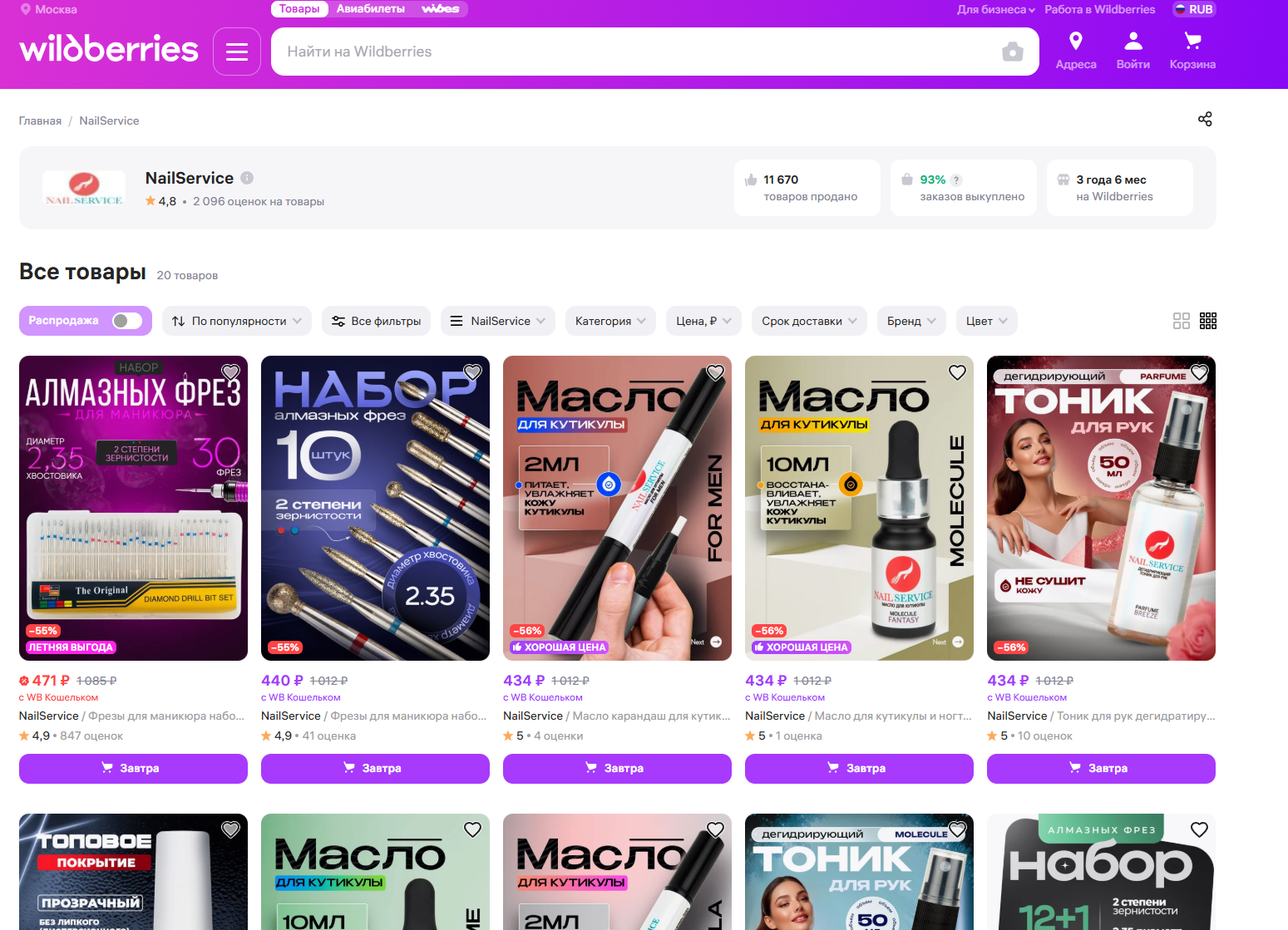Open the Все фильтры button

pyautogui.click(x=376, y=321)
